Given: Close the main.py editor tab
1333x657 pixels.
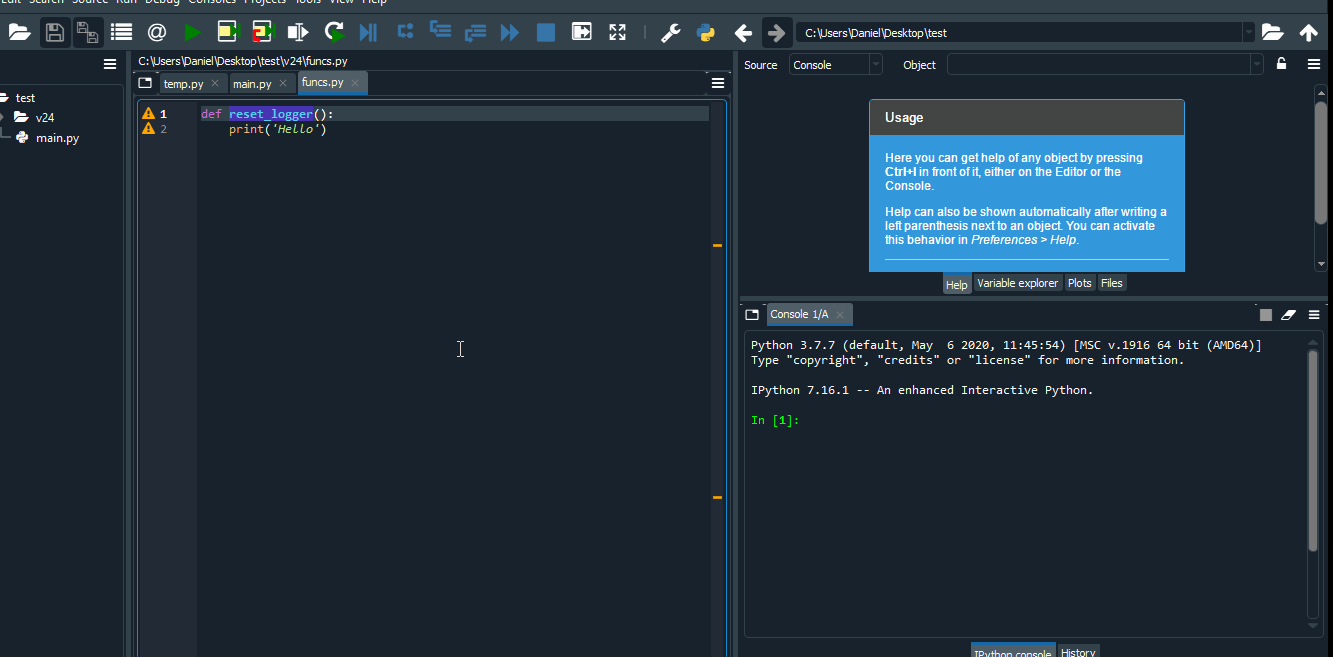Looking at the screenshot, I should tap(284, 84).
